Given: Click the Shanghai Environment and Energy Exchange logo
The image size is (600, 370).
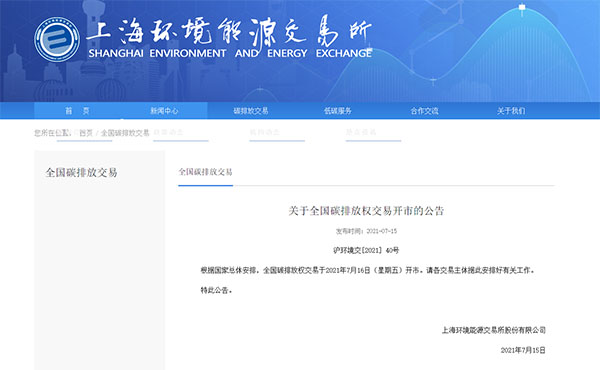Looking at the screenshot, I should (x=57, y=39).
